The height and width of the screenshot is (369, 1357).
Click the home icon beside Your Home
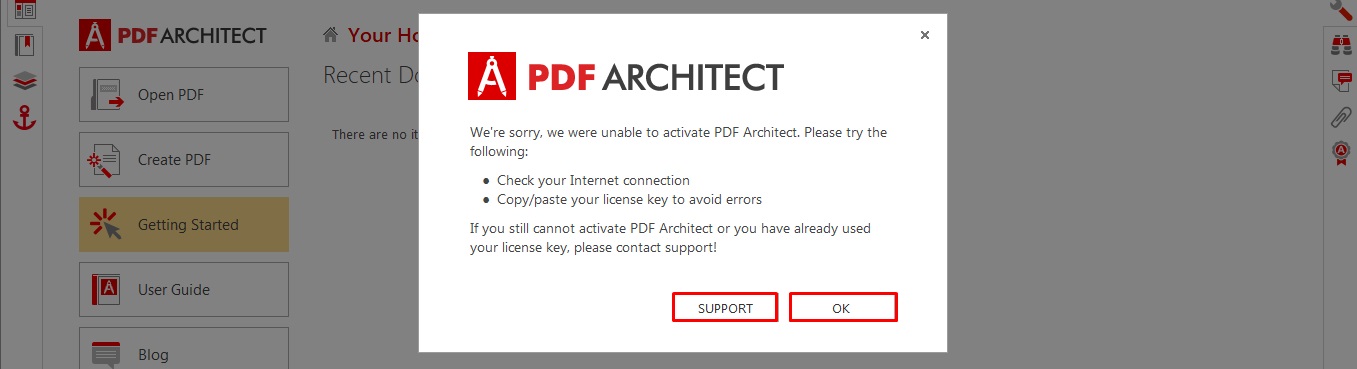[330, 35]
